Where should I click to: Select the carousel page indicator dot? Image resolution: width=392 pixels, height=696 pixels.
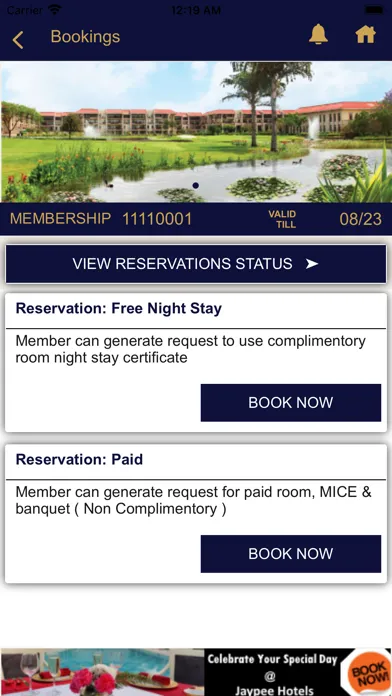point(196,186)
